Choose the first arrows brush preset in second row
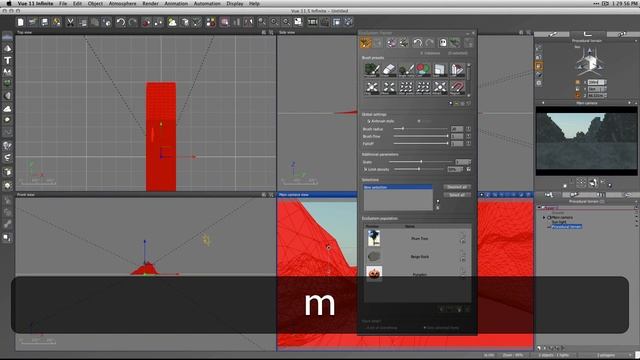 (x=371, y=87)
